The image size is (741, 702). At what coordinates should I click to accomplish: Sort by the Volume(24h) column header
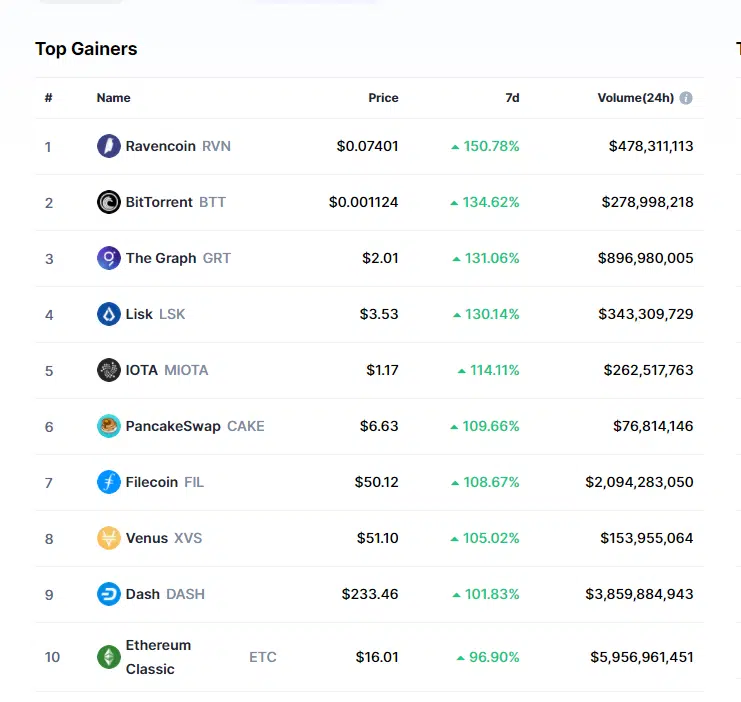pos(635,98)
